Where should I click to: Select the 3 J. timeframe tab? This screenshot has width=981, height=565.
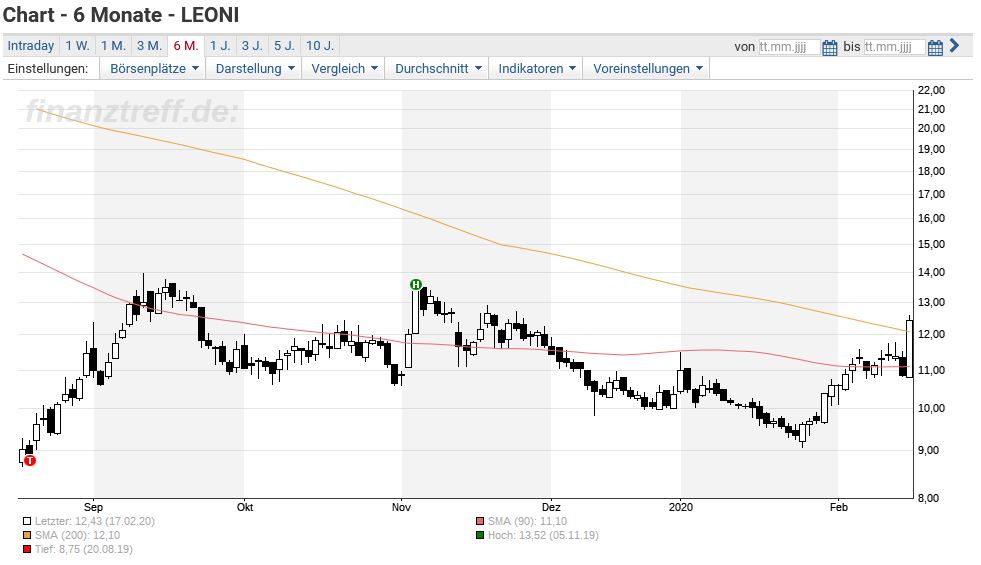tap(252, 46)
